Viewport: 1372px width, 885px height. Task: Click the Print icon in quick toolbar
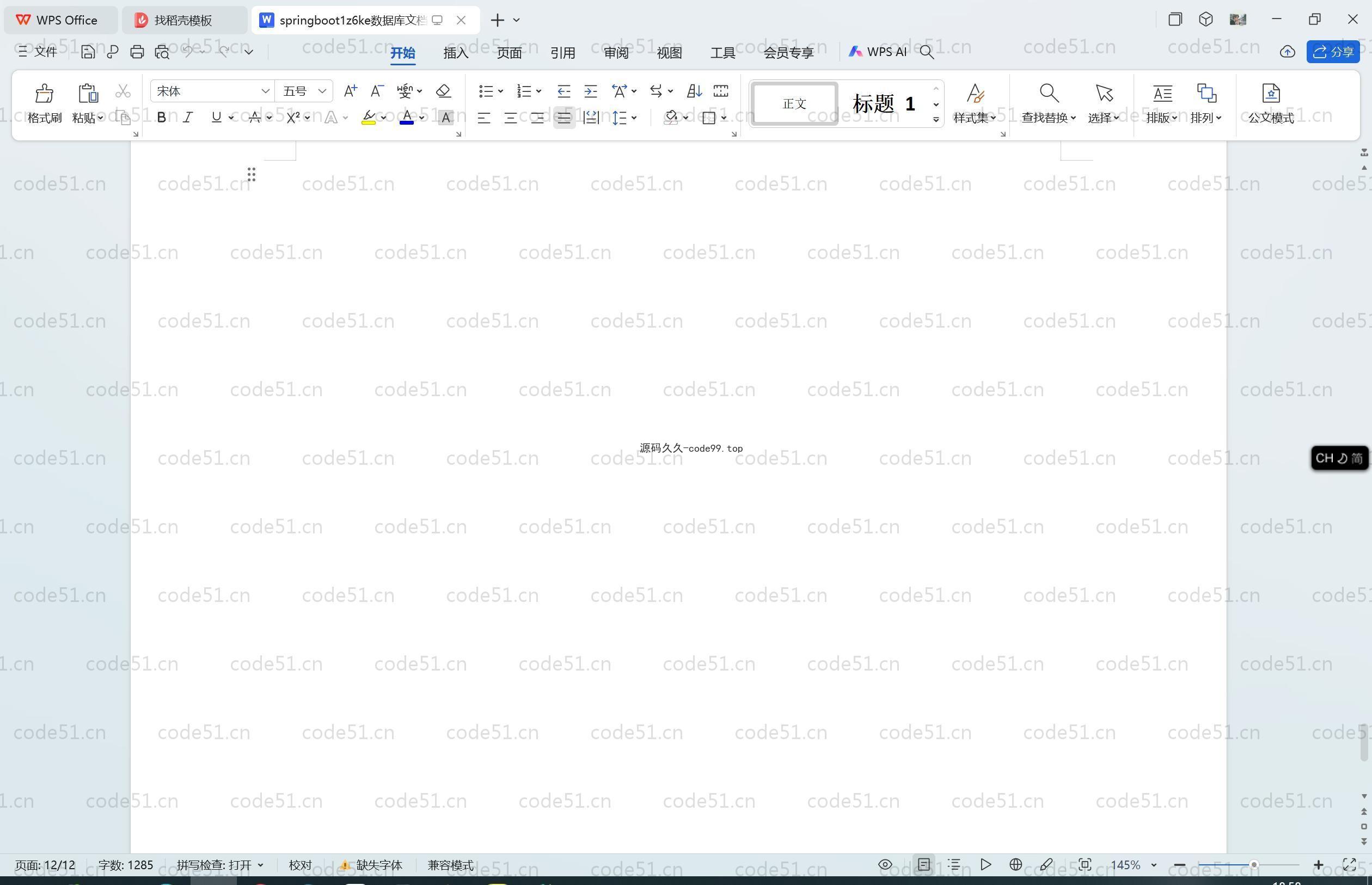[137, 52]
